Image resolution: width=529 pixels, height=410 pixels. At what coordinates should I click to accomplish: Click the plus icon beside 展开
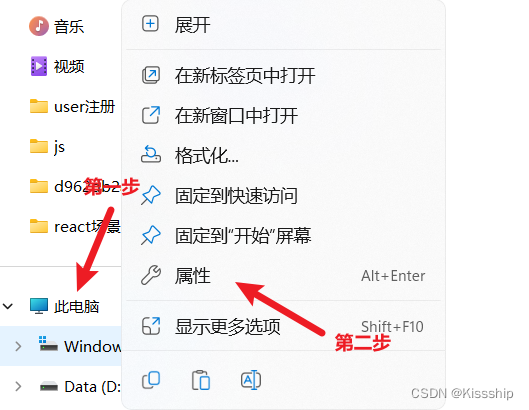(150, 24)
